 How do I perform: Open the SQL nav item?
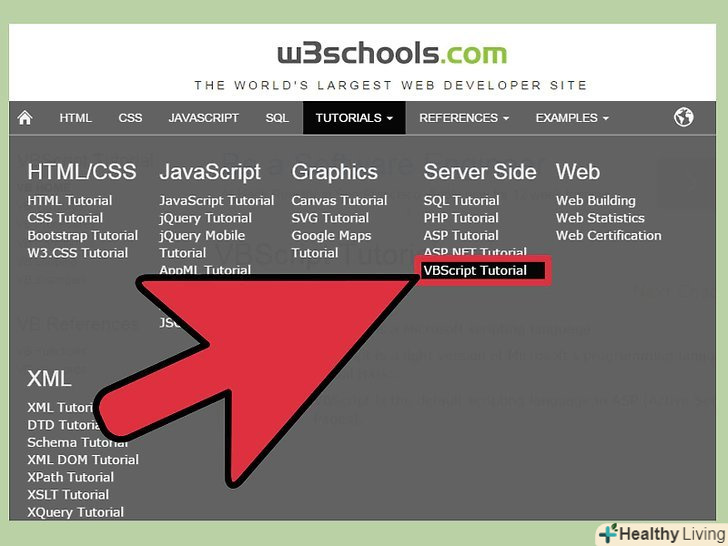click(x=277, y=118)
